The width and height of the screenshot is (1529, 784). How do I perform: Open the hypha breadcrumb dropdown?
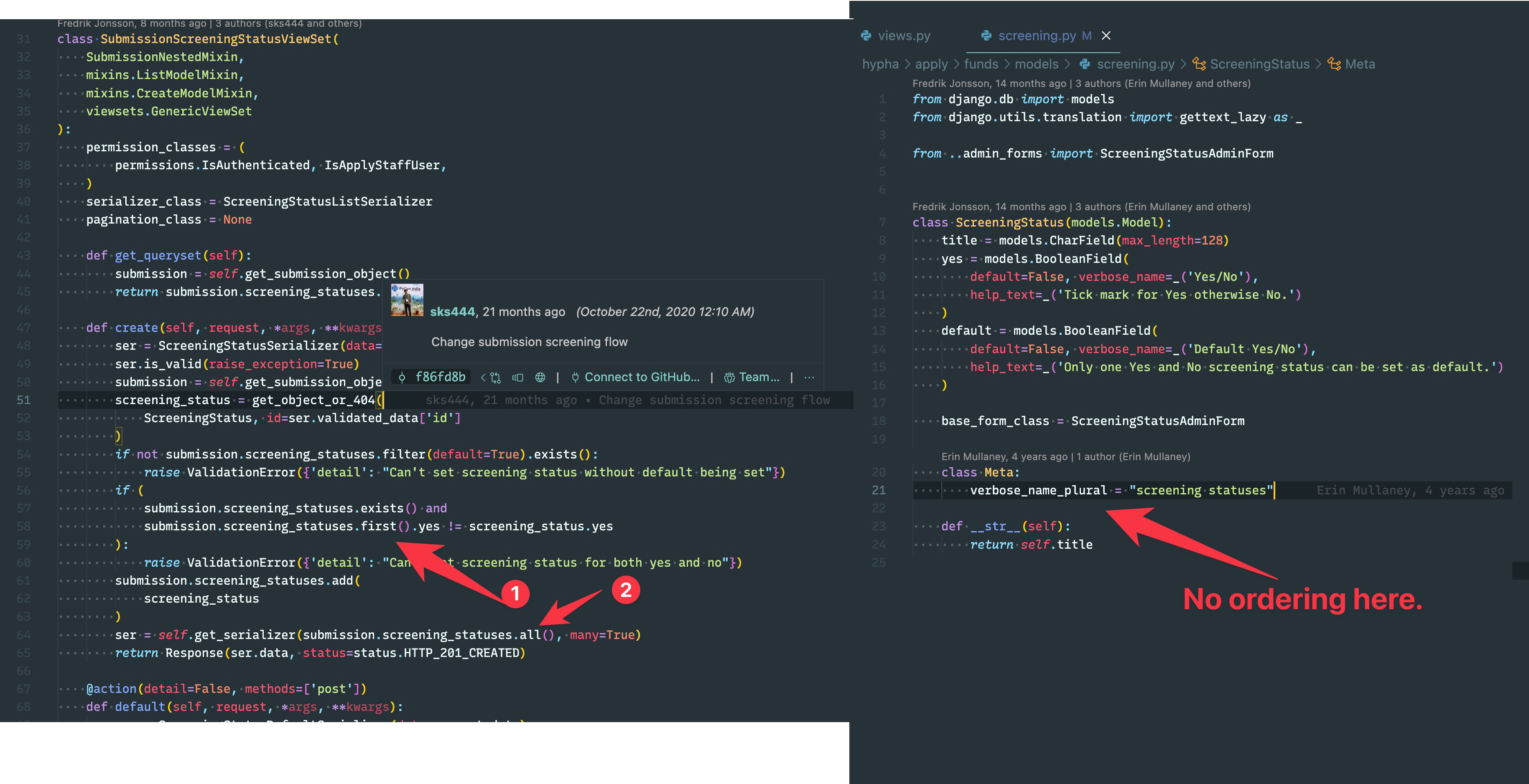(880, 64)
